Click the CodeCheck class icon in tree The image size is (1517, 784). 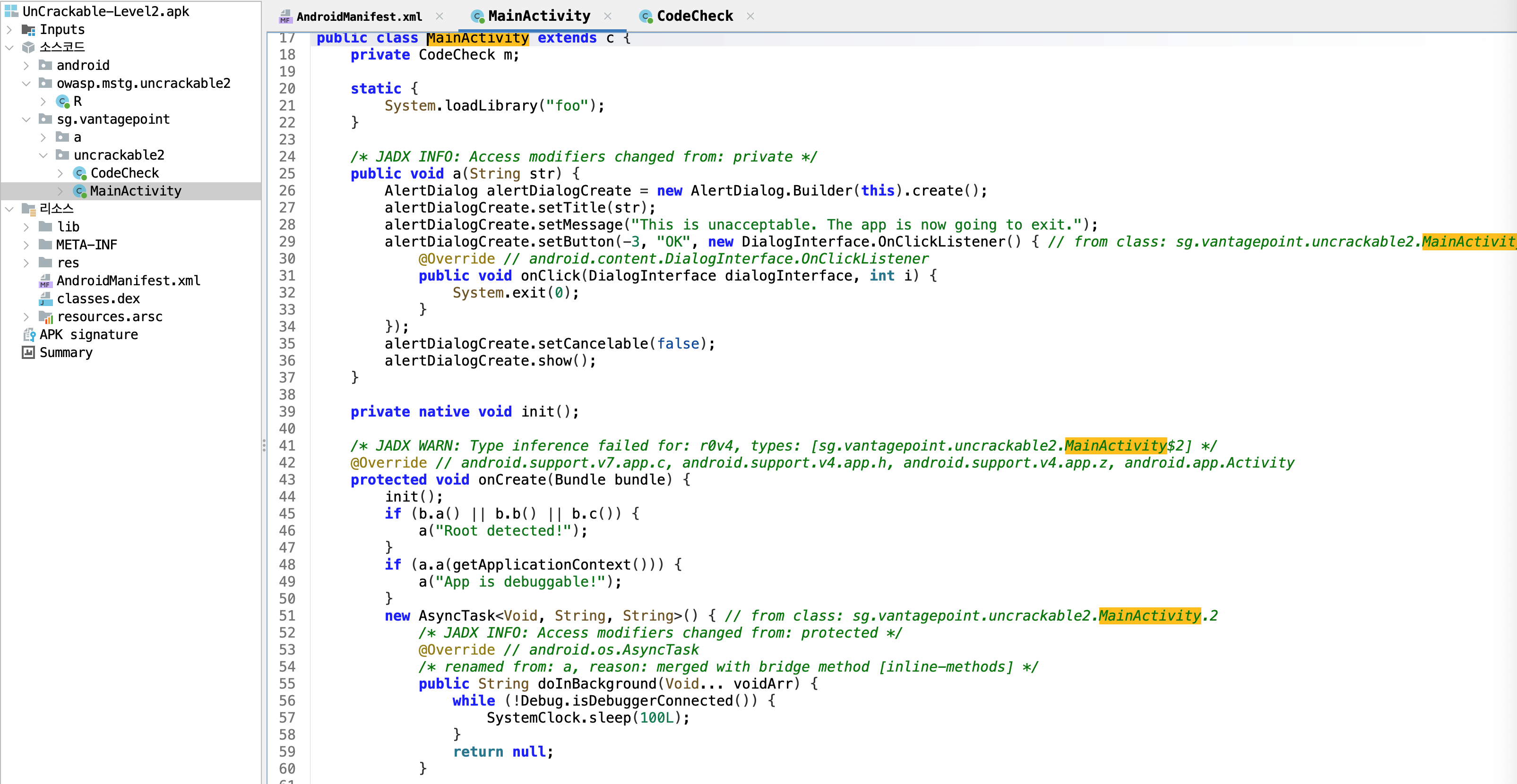point(79,173)
